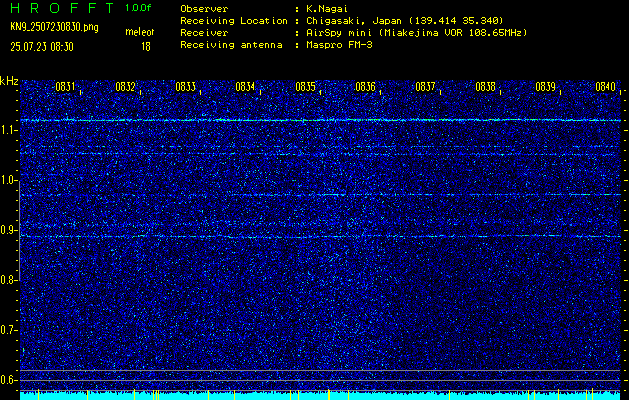Click the 0833 time tick label

185,87
